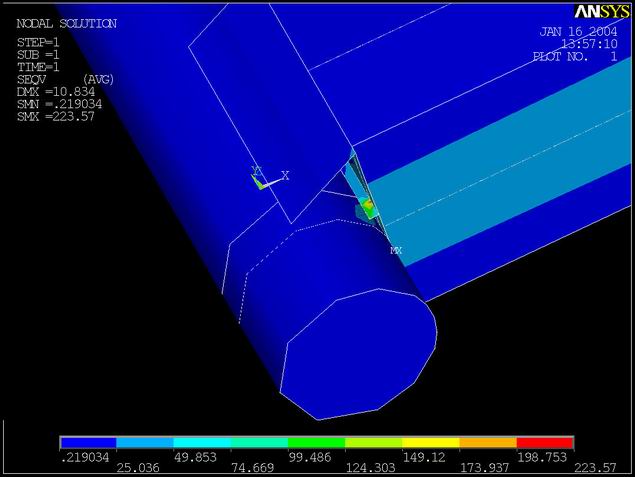The width and height of the screenshot is (635, 477).
Task: Click the dark blue legend swatch
Action: [88, 443]
